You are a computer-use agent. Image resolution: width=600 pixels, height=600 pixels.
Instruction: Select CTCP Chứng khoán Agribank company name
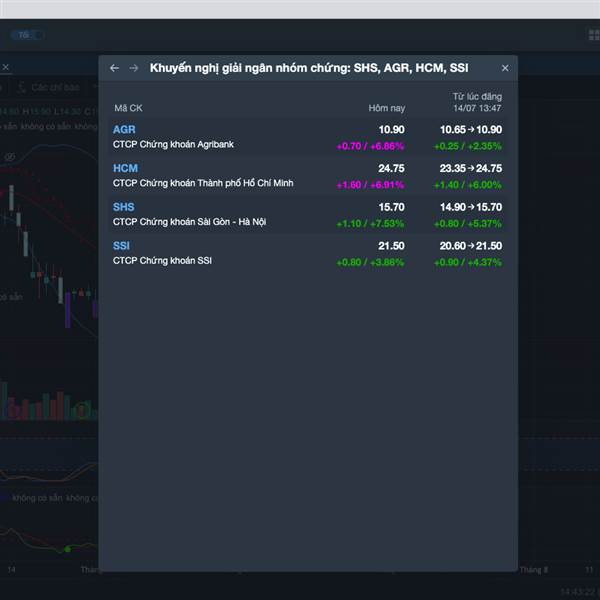(x=173, y=145)
